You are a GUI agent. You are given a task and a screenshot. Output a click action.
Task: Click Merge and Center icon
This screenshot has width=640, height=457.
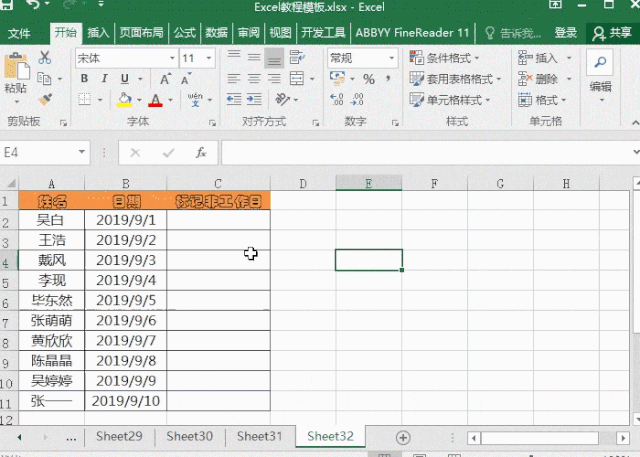click(297, 78)
